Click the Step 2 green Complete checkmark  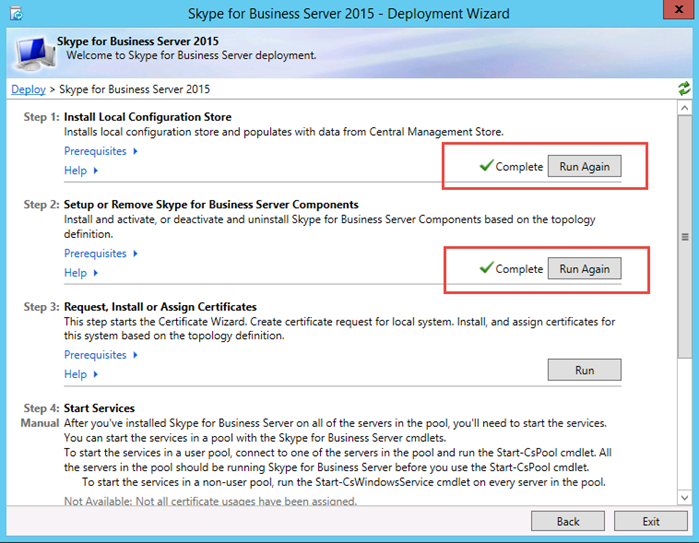click(486, 267)
